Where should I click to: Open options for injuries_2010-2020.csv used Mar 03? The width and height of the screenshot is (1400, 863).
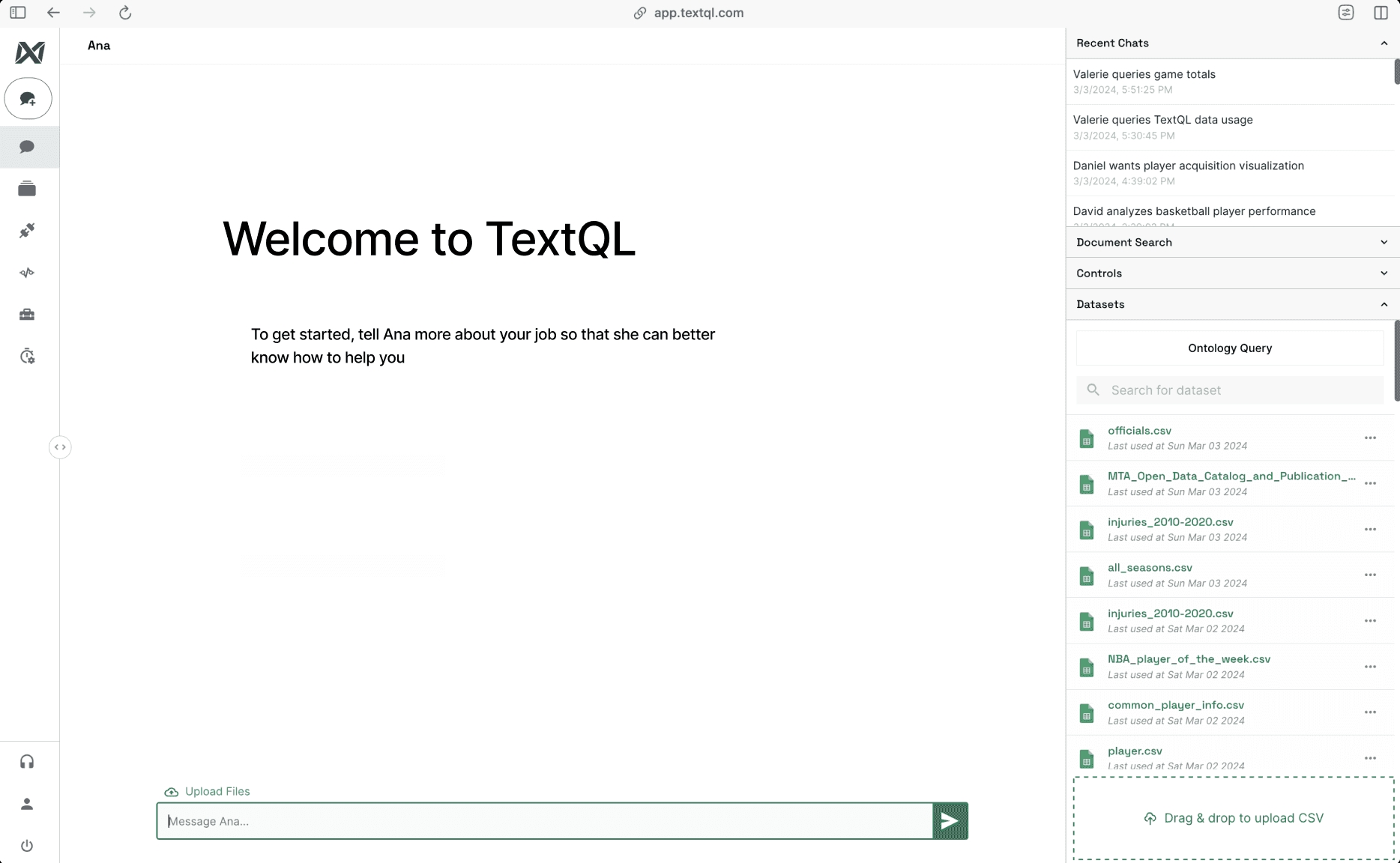(1370, 530)
